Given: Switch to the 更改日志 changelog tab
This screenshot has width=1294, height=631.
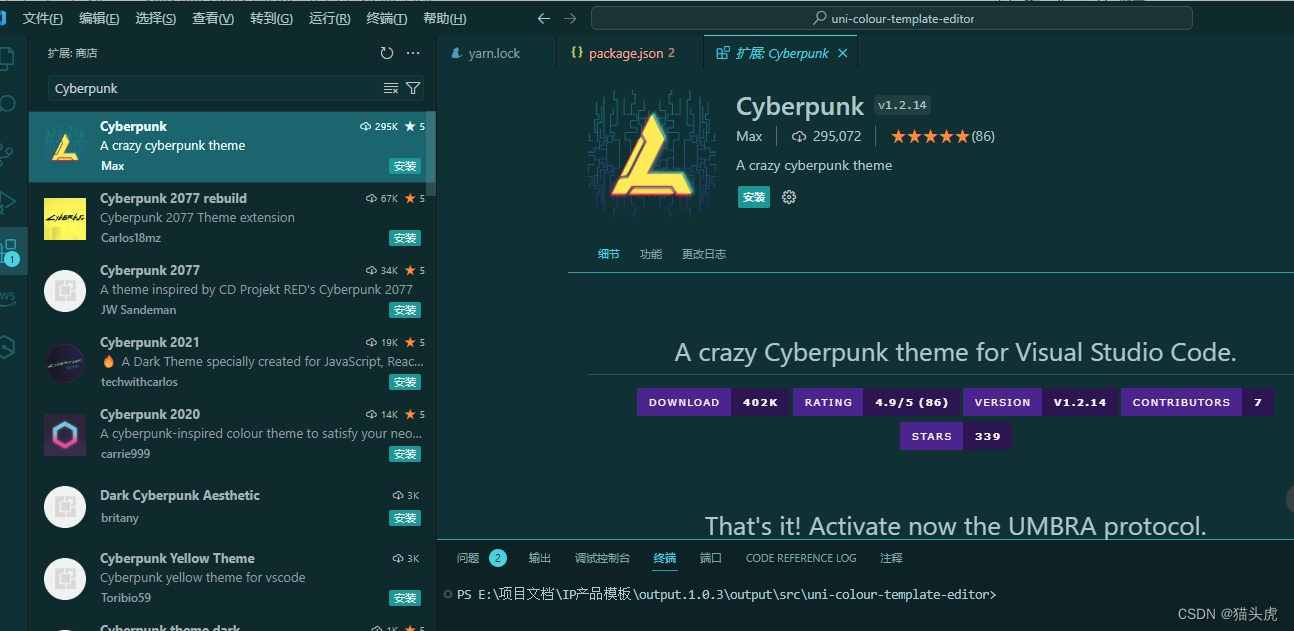Looking at the screenshot, I should (704, 254).
